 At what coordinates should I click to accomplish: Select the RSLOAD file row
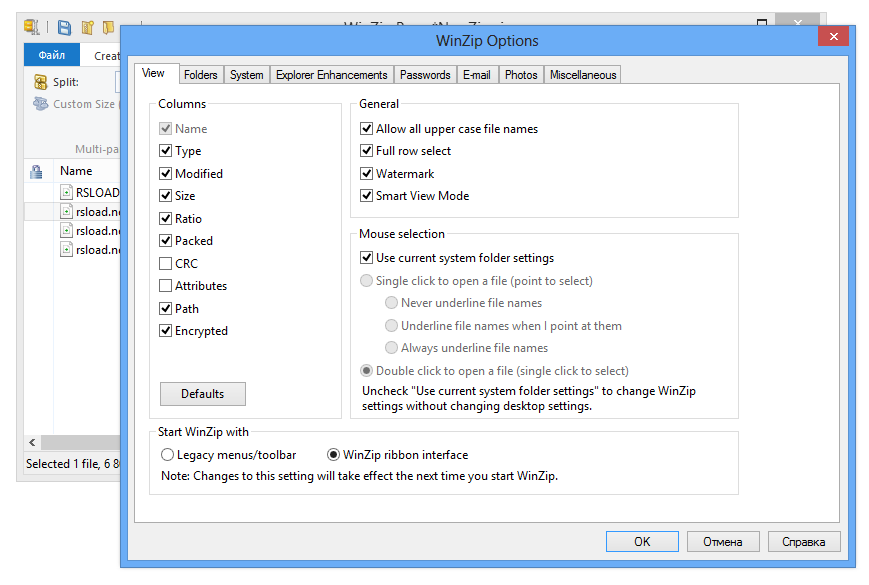tap(73, 192)
